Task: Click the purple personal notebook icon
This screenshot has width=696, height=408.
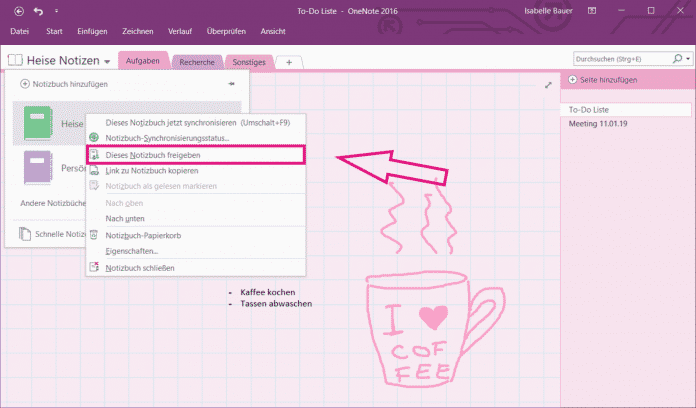Action: pyautogui.click(x=38, y=168)
